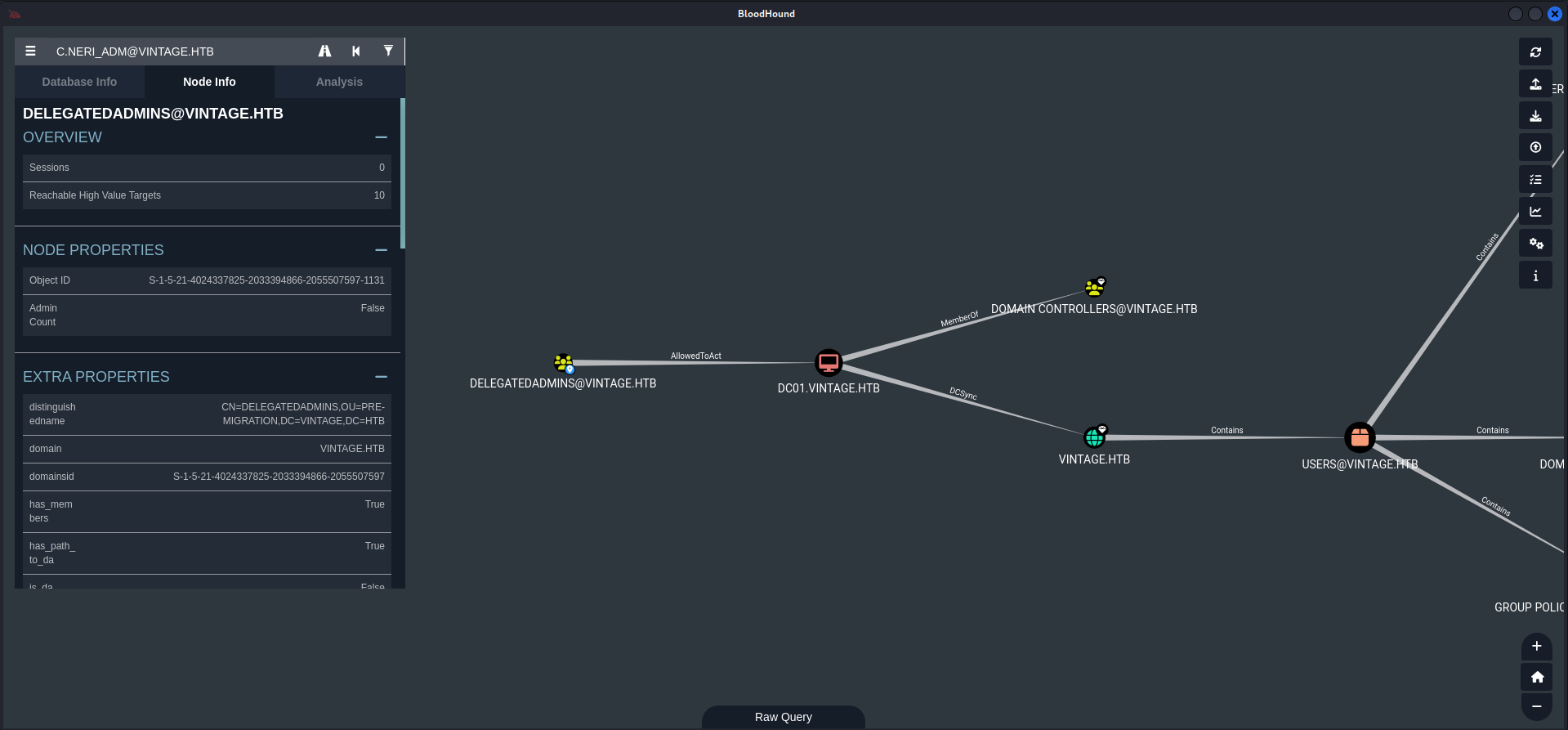Click the DCSync edge label
The image size is (1568, 730).
click(x=963, y=393)
